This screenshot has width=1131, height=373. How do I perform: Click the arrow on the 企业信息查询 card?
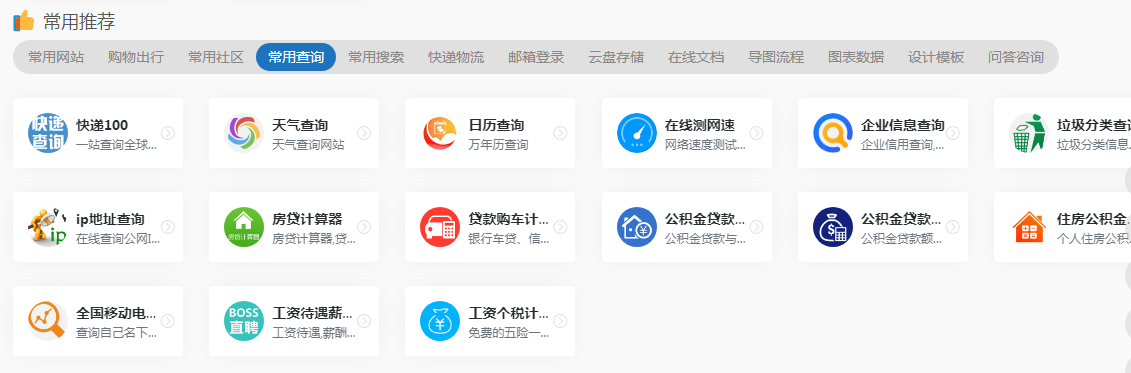pos(953,133)
